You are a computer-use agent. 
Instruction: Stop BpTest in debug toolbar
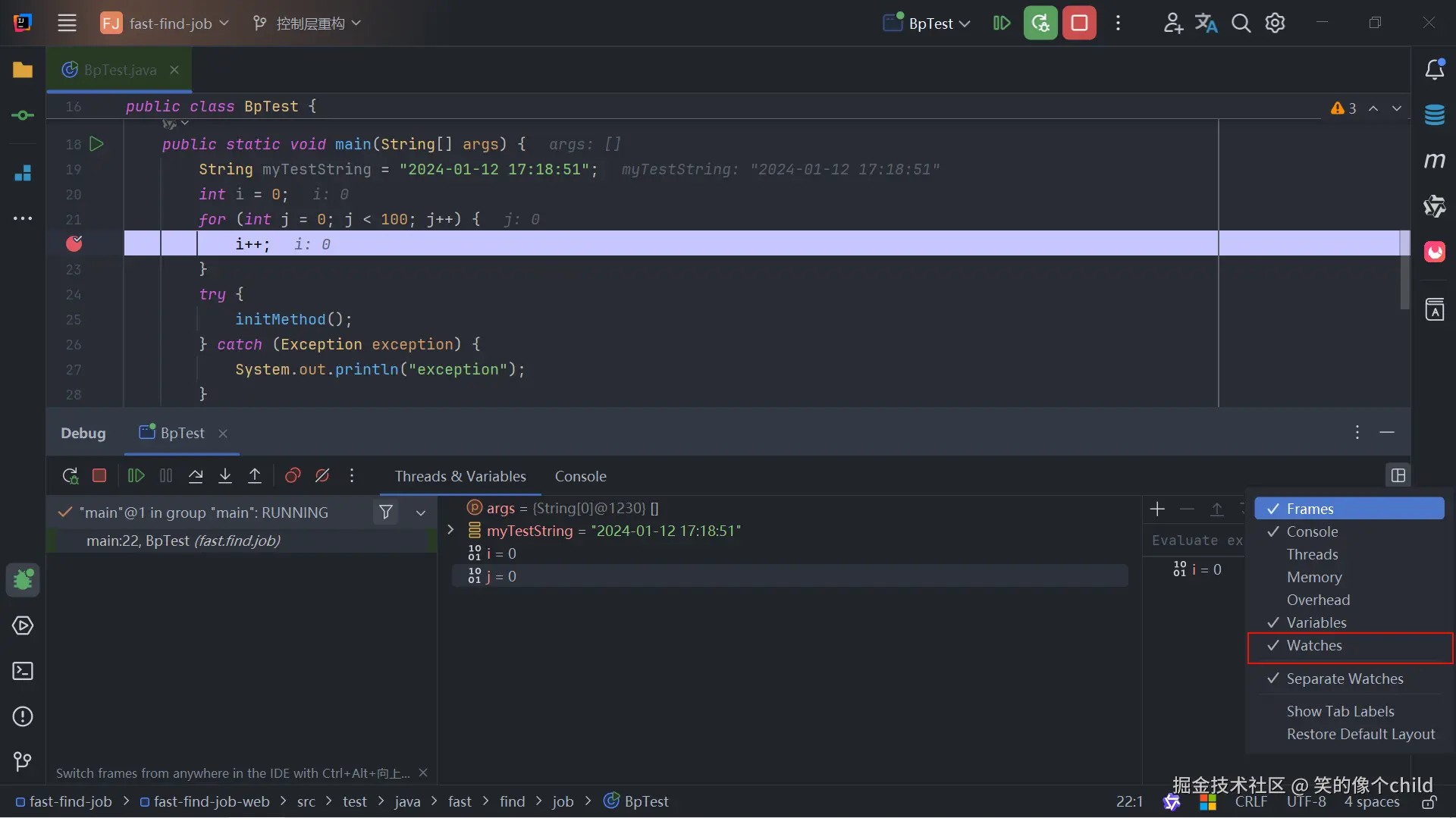[99, 476]
